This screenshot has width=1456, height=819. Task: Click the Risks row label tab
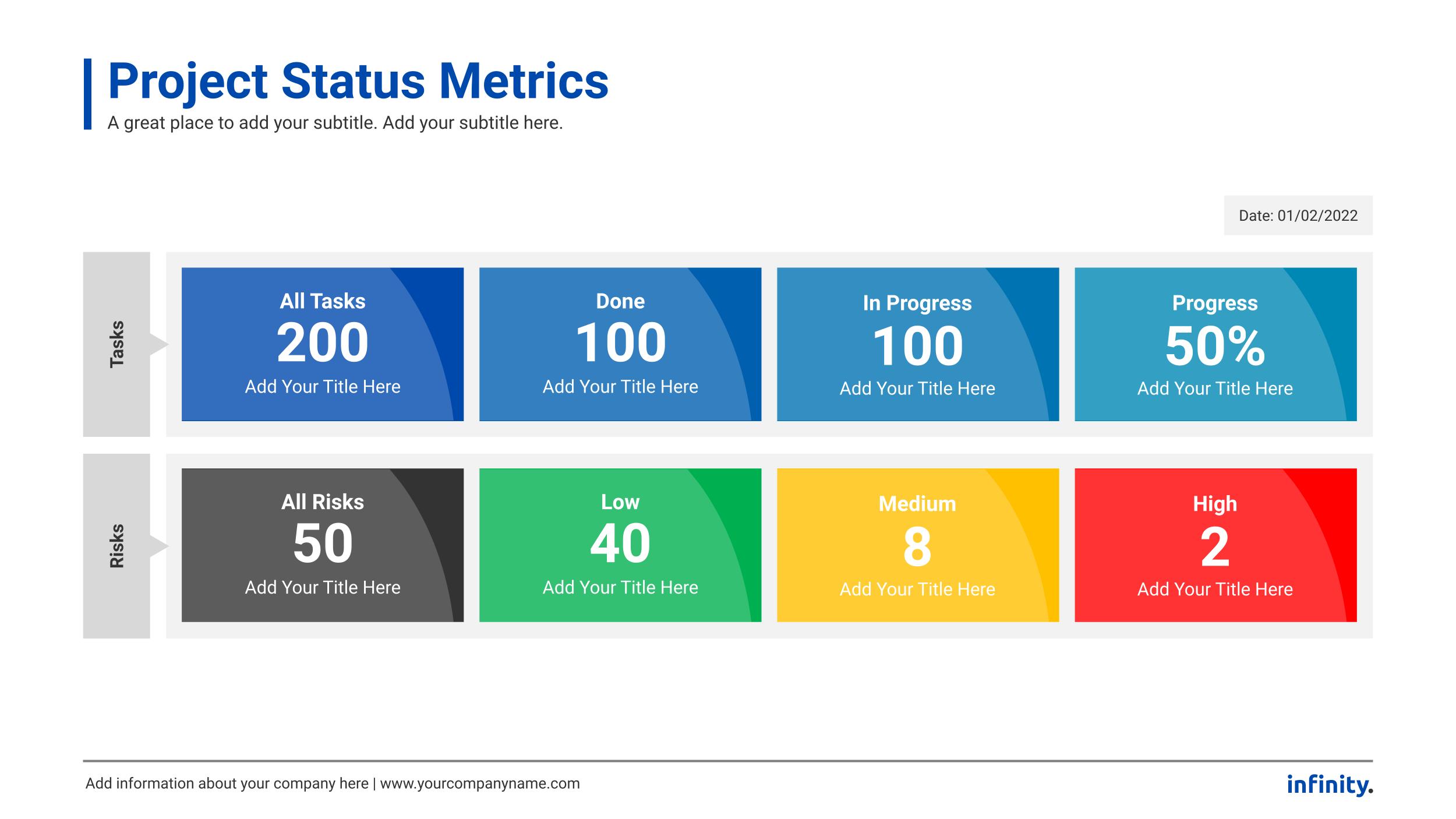coord(116,546)
